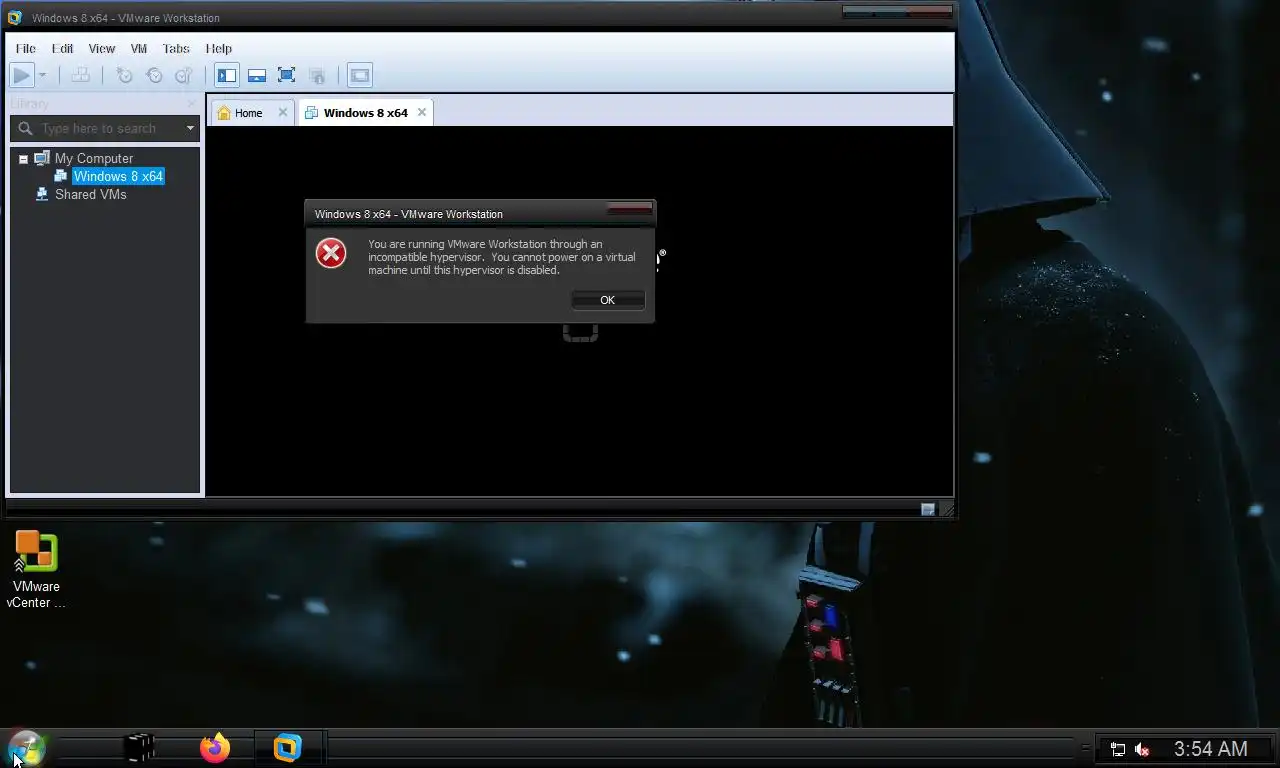Open the Manage Snapshots toolbar icon

pos(184,75)
